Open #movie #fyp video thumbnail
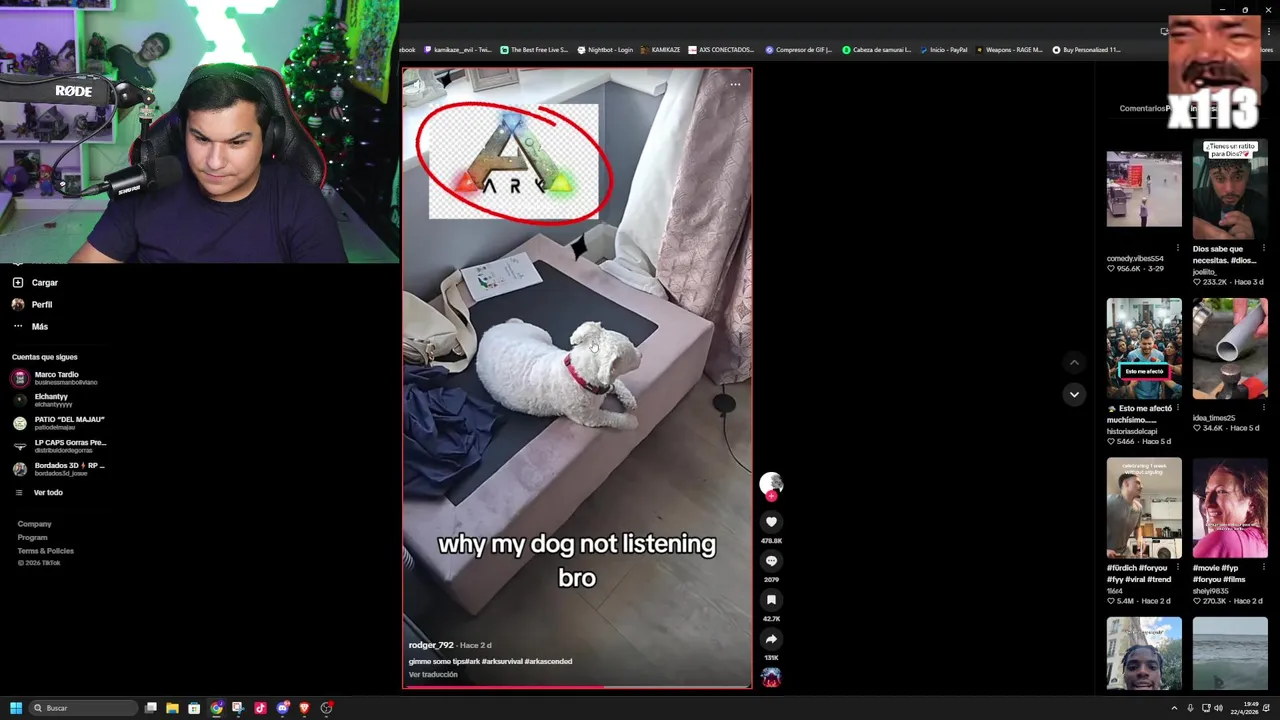 1230,508
